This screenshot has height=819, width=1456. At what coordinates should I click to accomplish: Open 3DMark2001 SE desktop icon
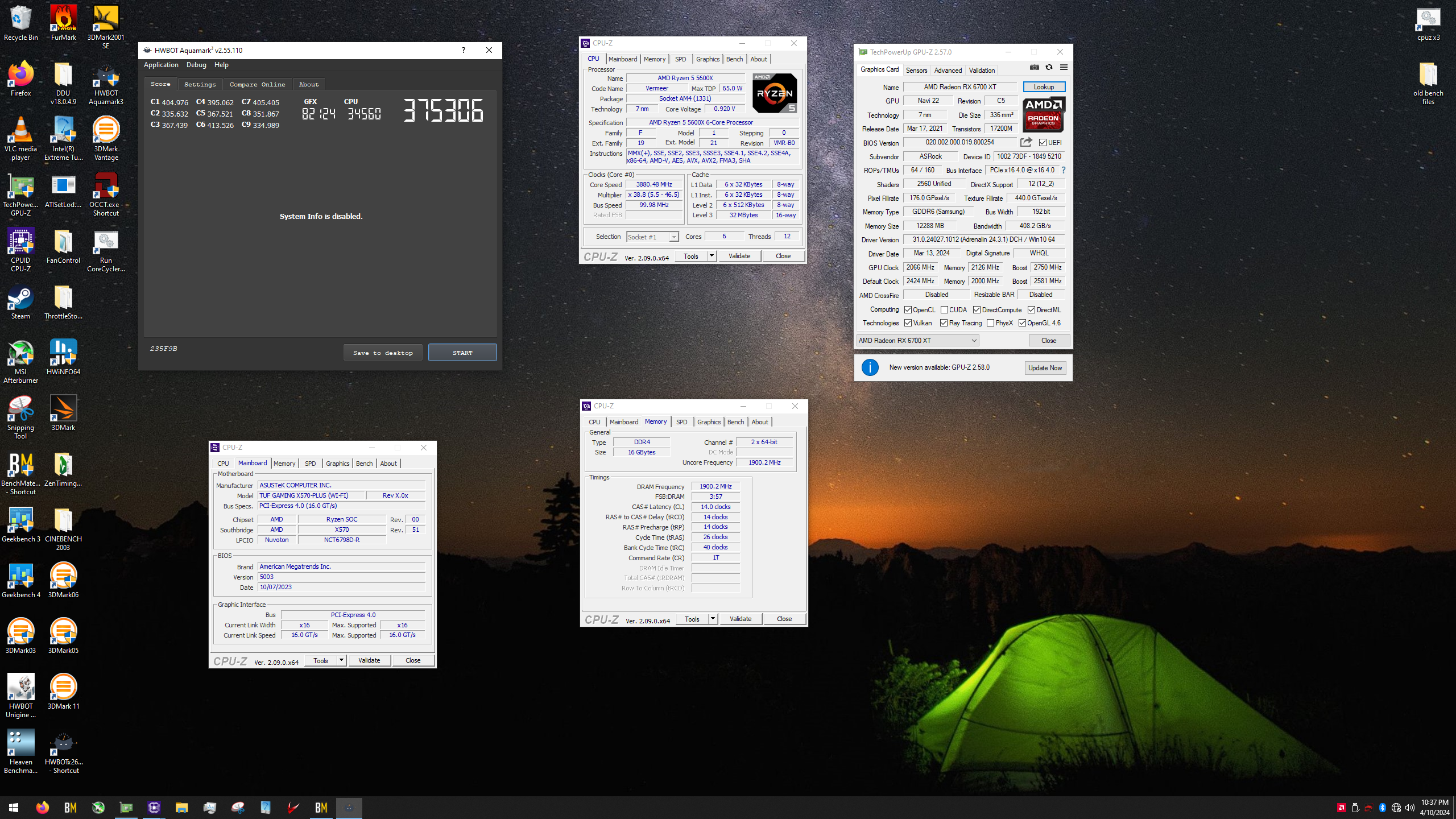click(106, 27)
